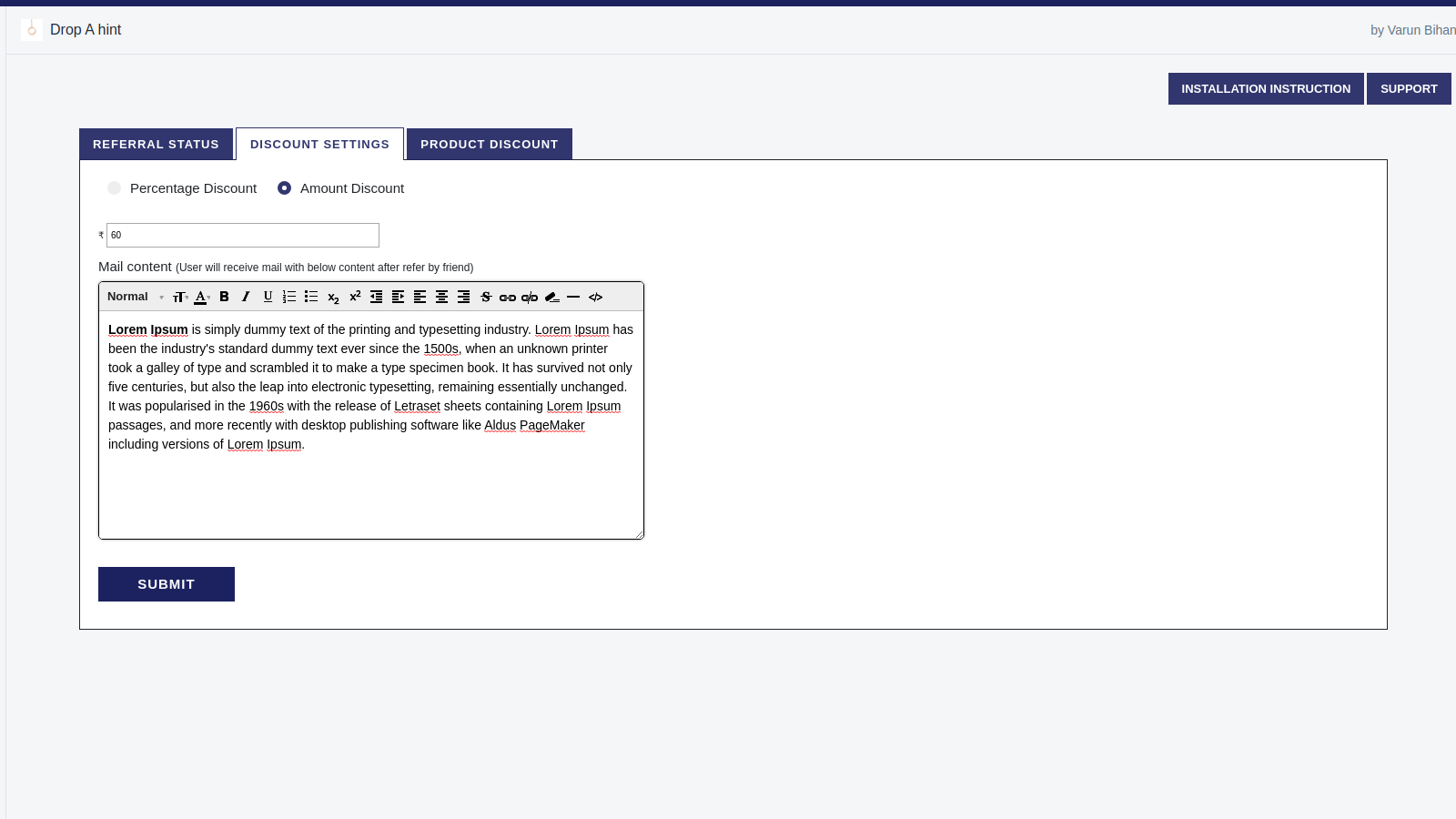Center-align the mail text
This screenshot has height=819, width=1456.
[x=441, y=297]
